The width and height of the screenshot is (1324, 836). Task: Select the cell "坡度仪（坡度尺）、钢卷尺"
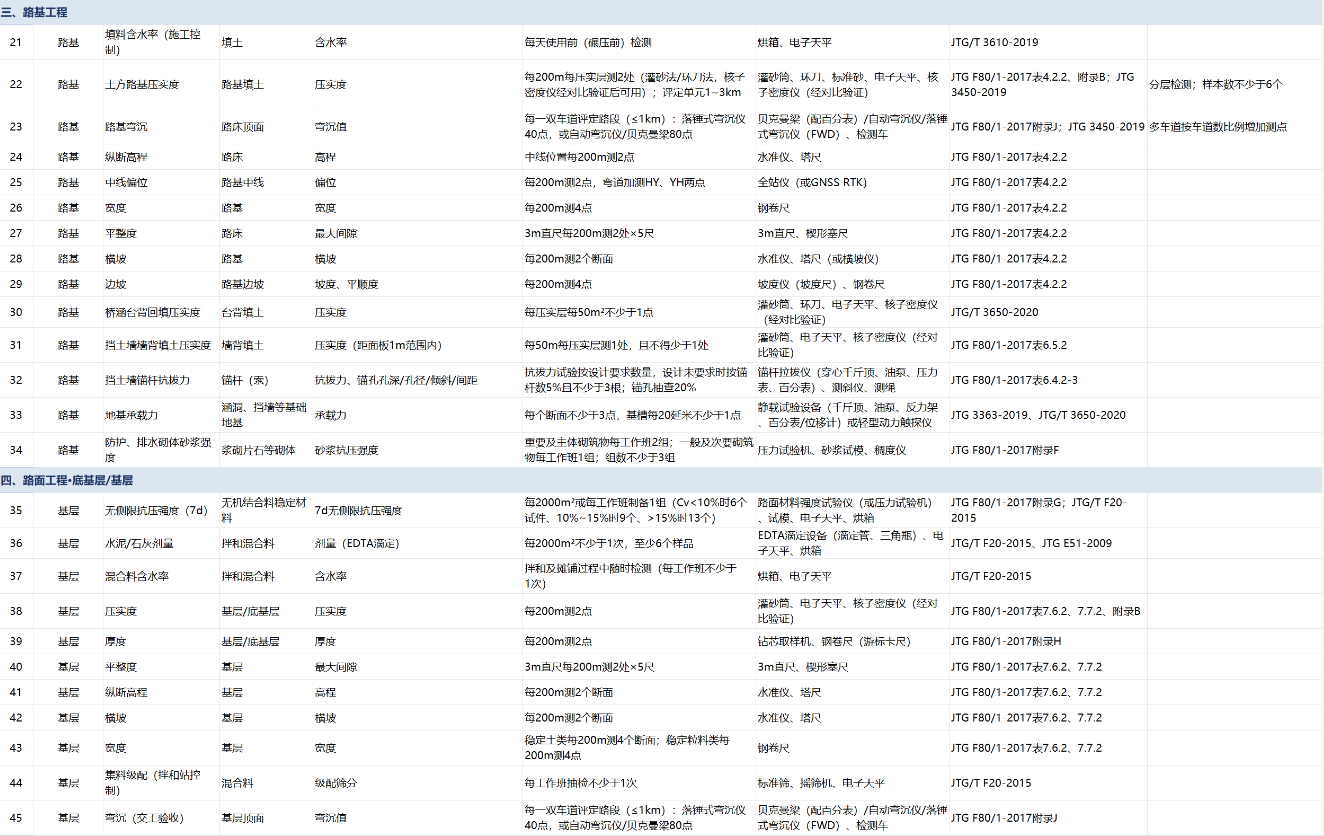(821, 285)
